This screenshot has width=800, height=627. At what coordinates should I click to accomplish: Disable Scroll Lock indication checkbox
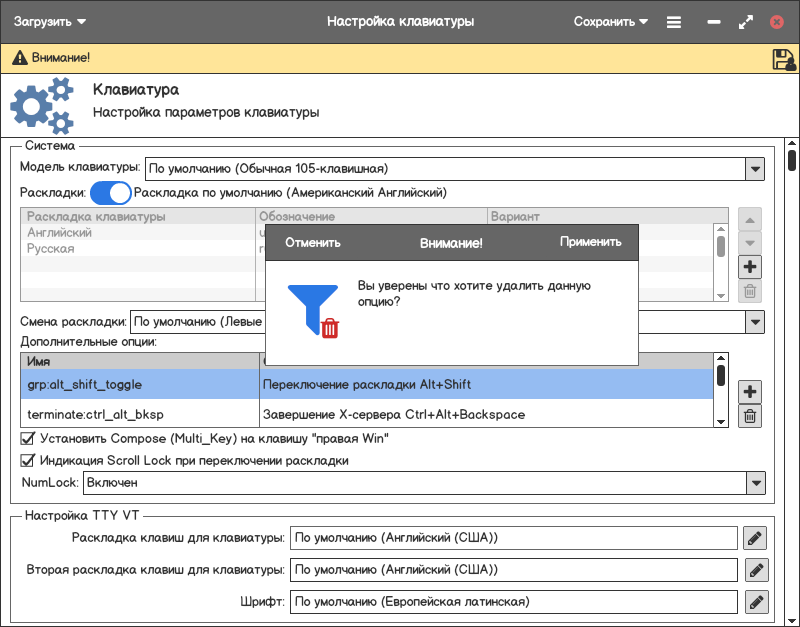tap(28, 461)
